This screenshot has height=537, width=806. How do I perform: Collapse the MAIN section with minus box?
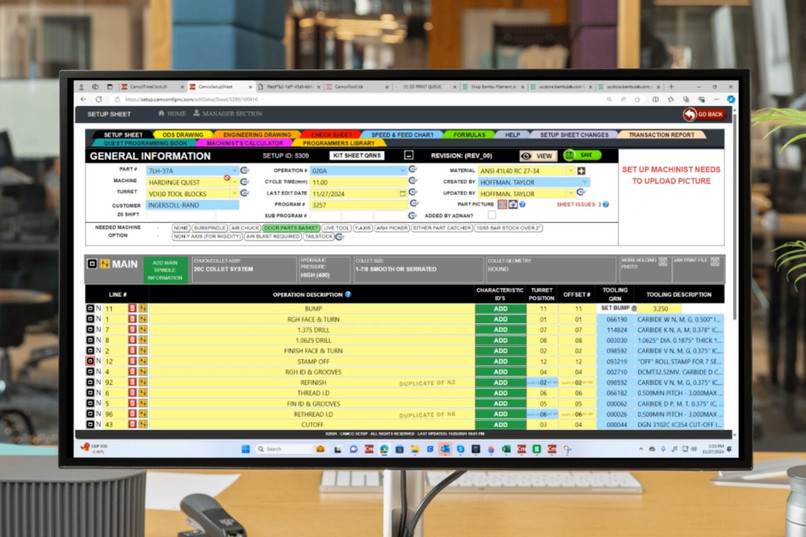(x=92, y=264)
